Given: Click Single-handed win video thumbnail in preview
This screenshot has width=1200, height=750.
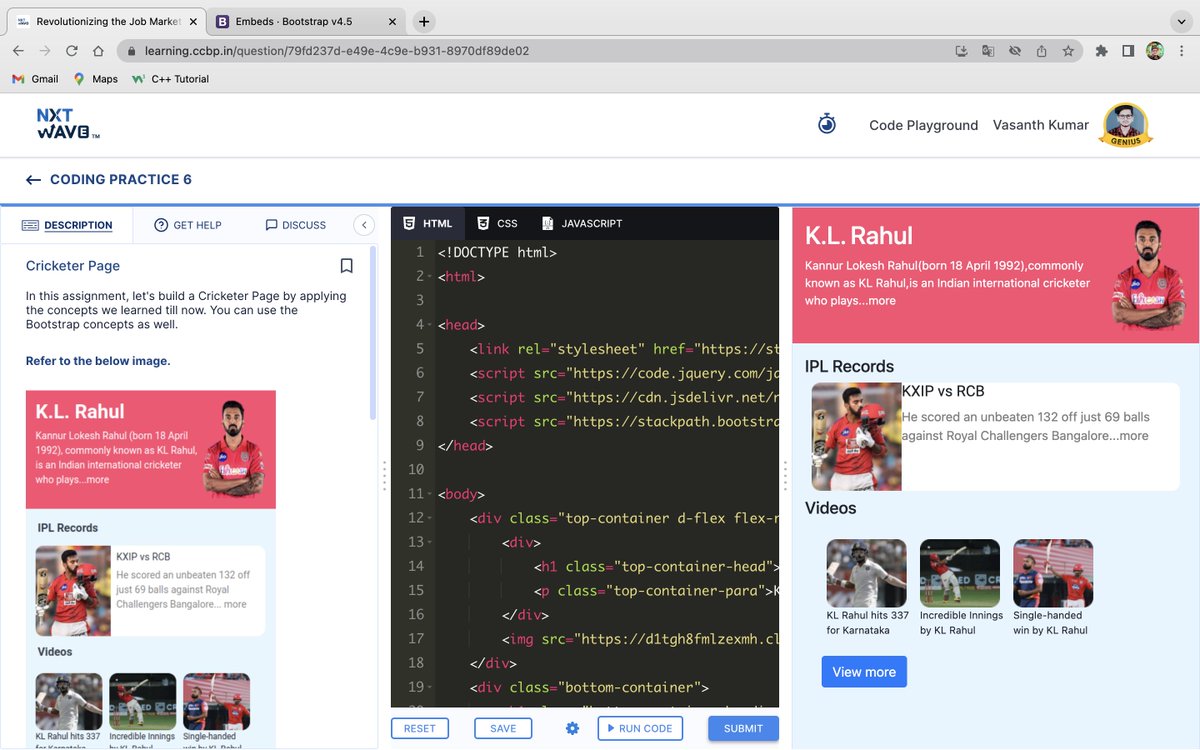Looking at the screenshot, I should pyautogui.click(x=1053, y=573).
